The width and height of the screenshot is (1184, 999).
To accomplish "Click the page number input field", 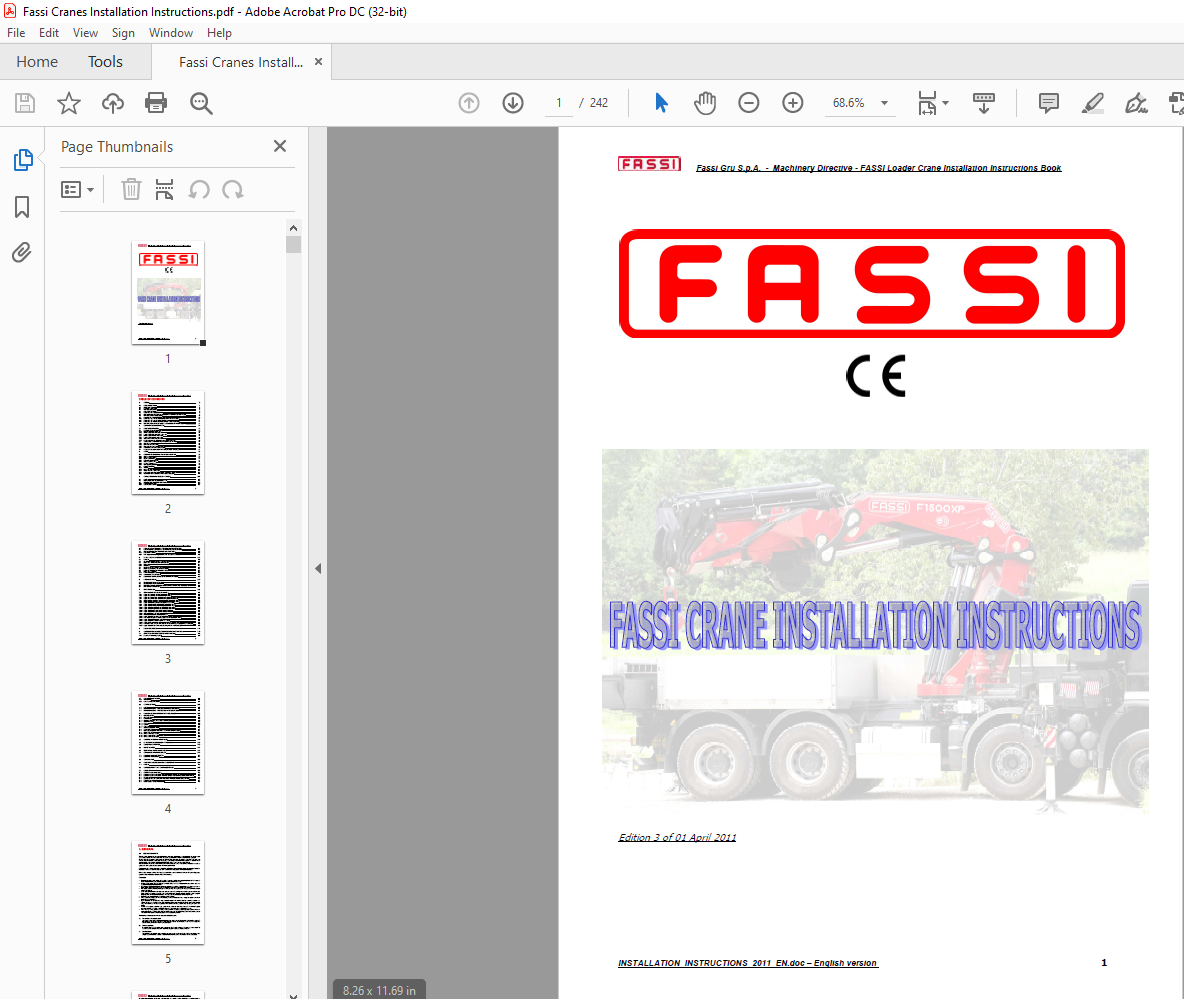I will [x=559, y=103].
